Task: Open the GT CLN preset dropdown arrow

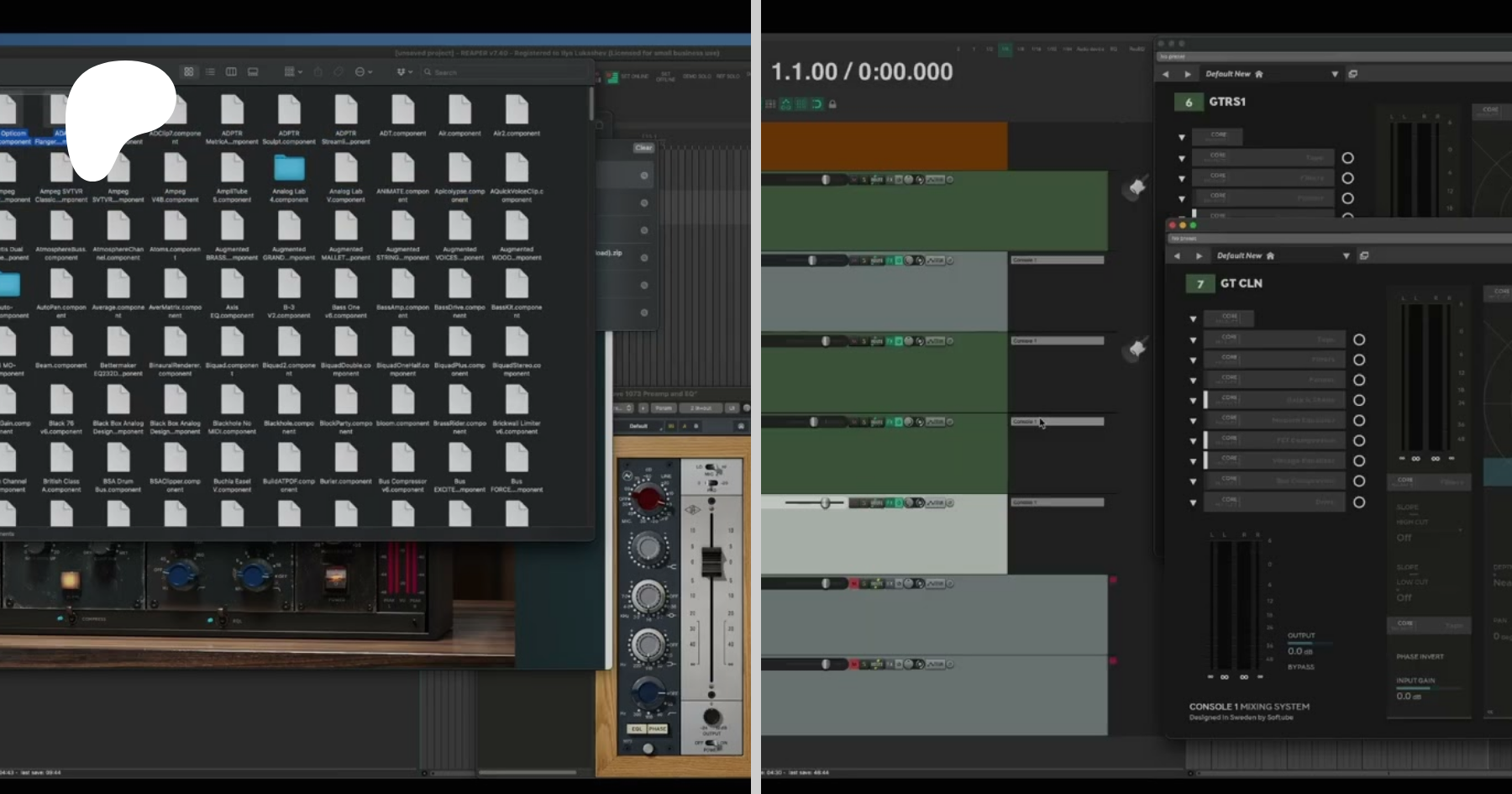Action: click(1346, 255)
